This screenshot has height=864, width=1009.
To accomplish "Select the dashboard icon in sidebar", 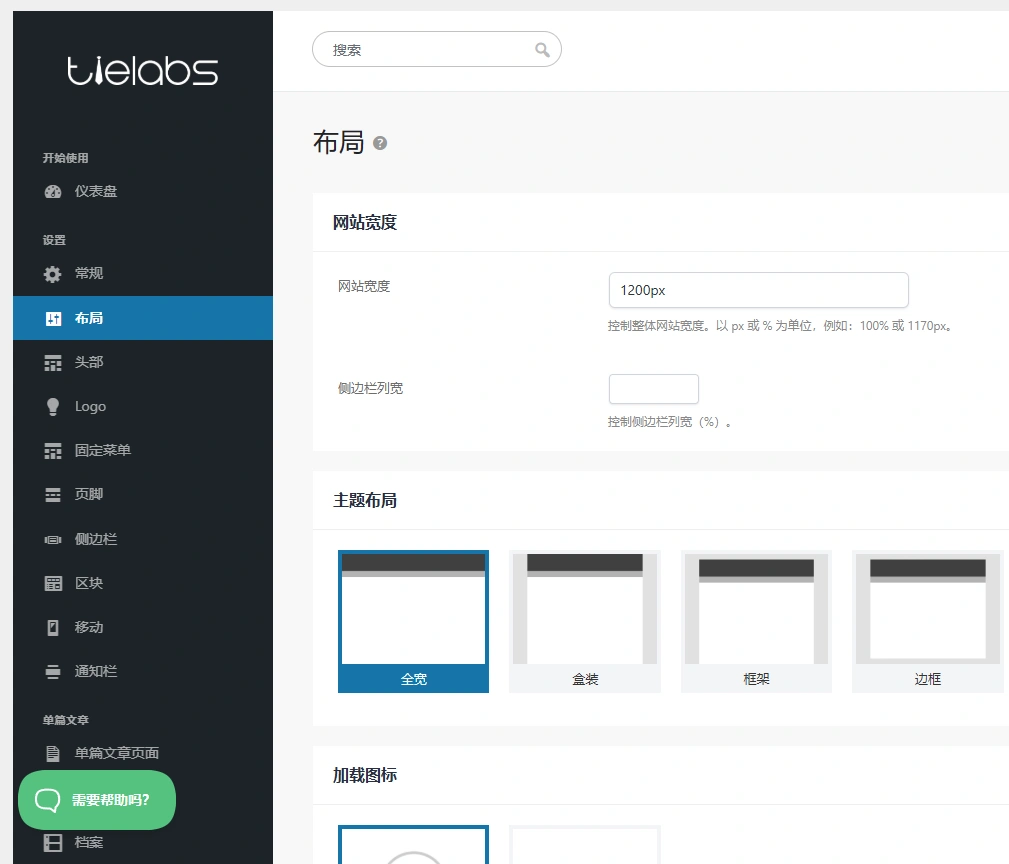I will [52, 190].
